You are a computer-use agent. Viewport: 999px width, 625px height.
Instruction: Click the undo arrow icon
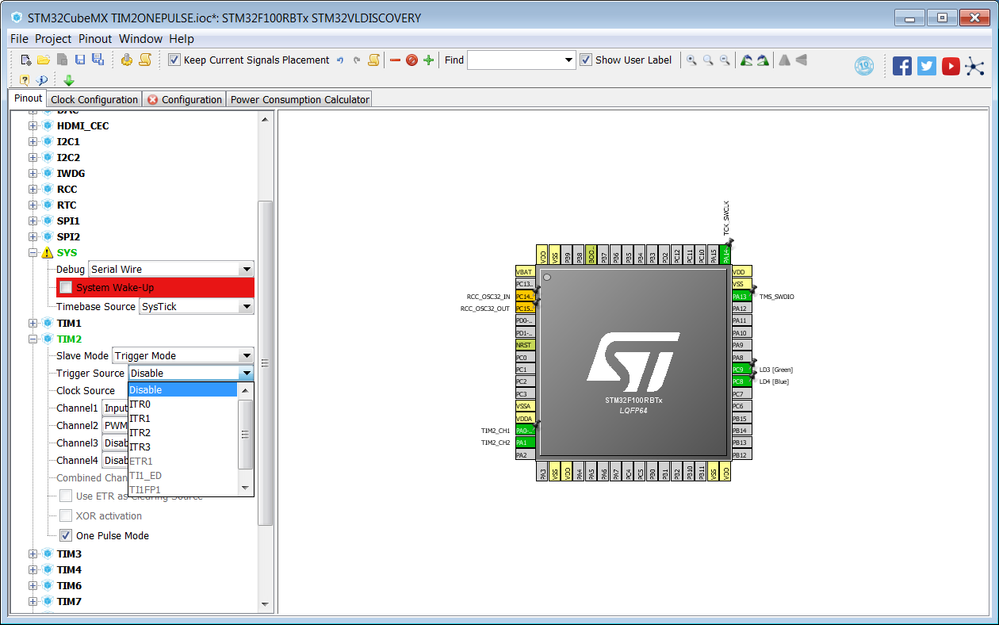click(340, 61)
